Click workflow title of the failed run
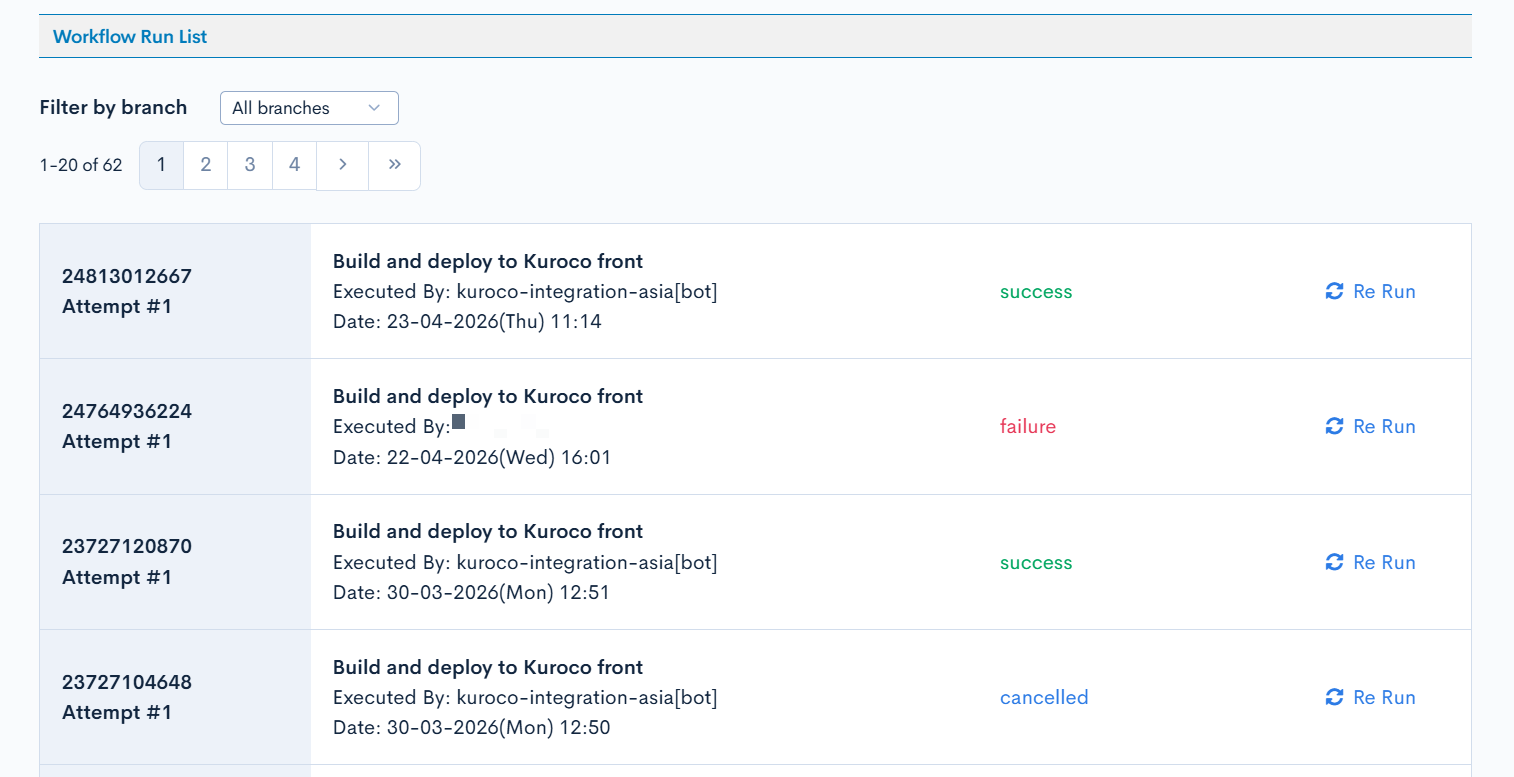This screenshot has width=1514, height=777. [488, 396]
